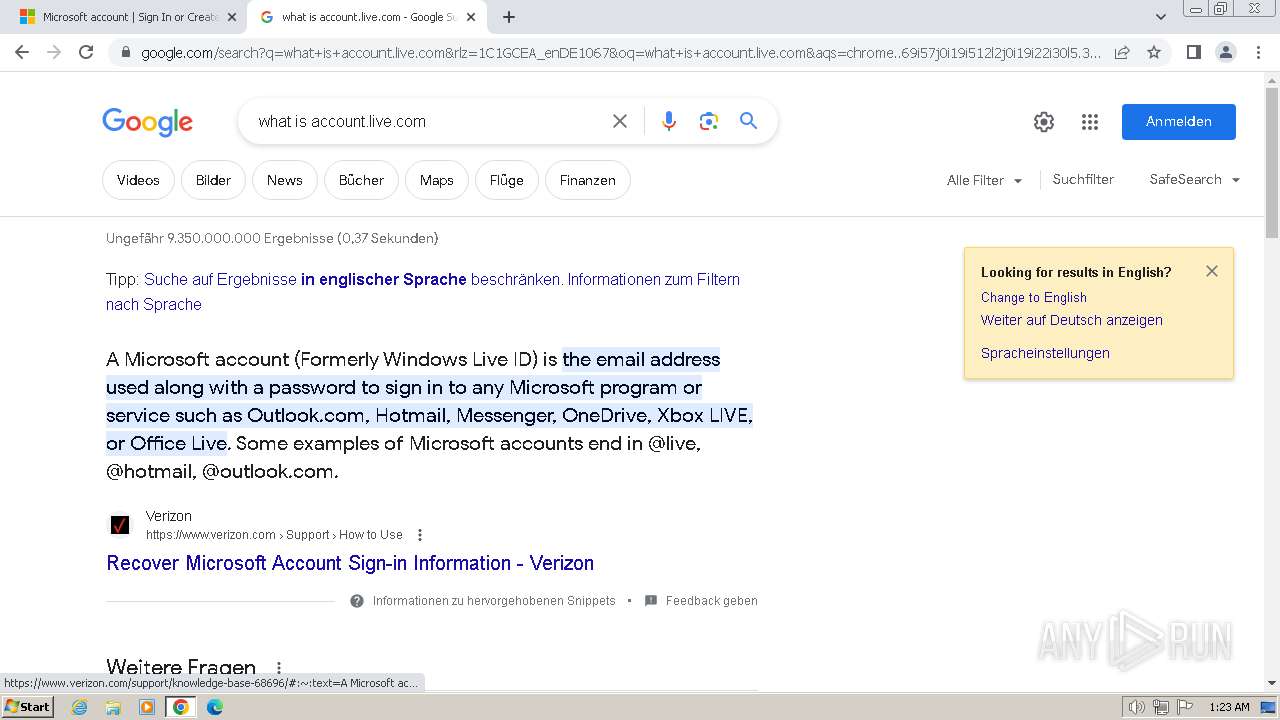Open Weitere Fragen options menu
This screenshot has width=1280, height=720.
279,668
